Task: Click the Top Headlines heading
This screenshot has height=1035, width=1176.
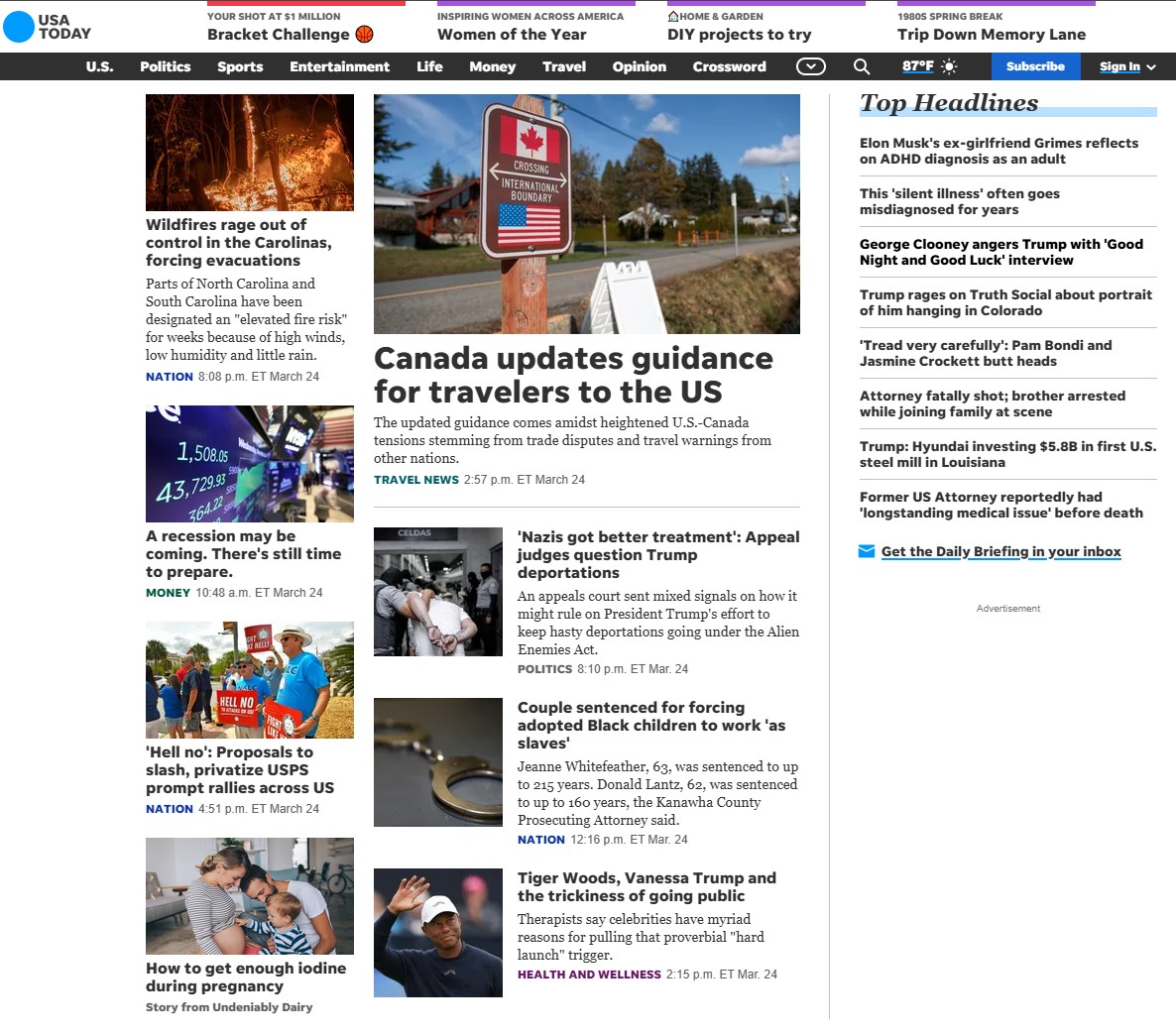Action: click(949, 103)
